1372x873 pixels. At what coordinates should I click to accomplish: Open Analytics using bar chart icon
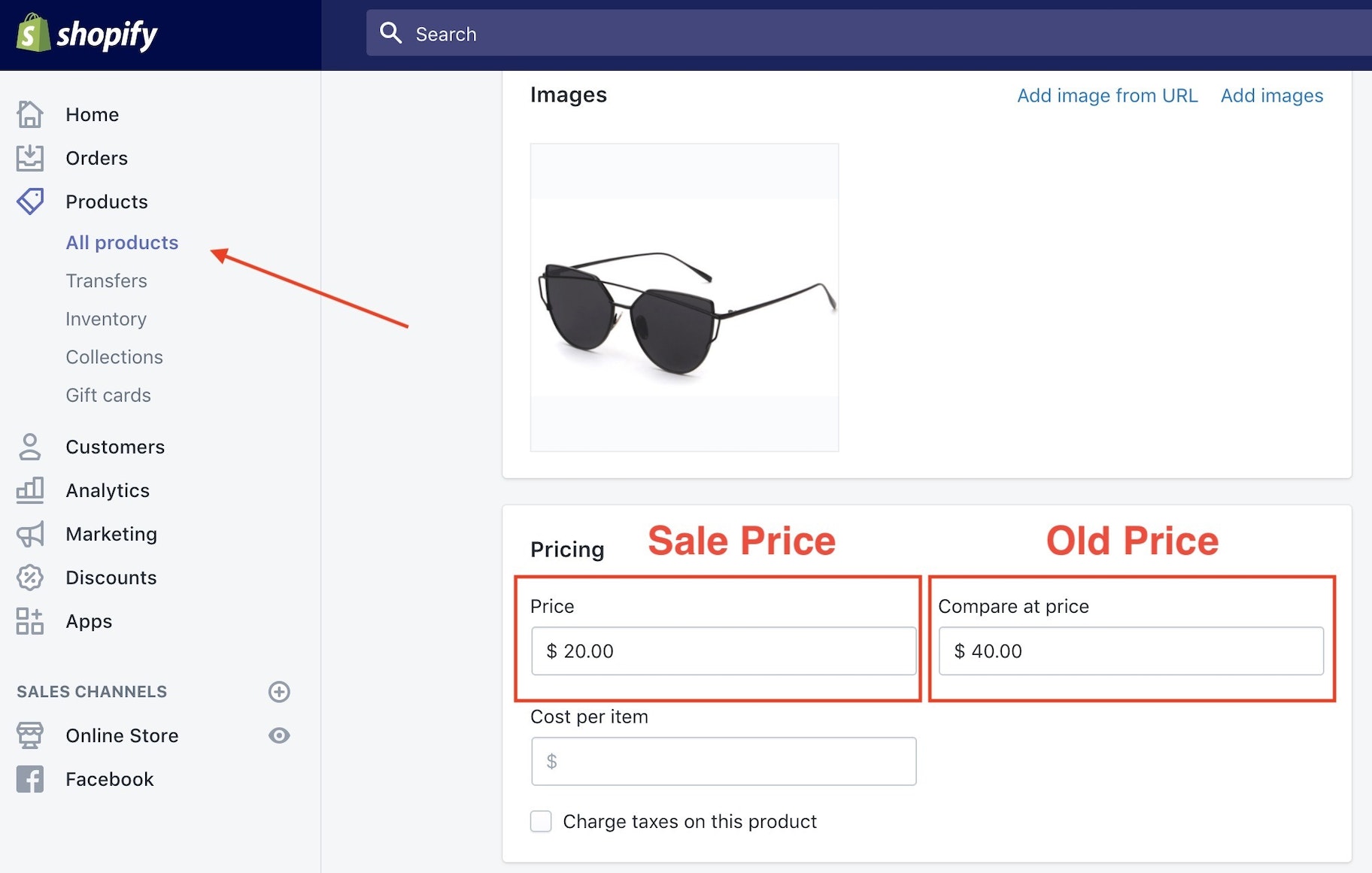(30, 490)
